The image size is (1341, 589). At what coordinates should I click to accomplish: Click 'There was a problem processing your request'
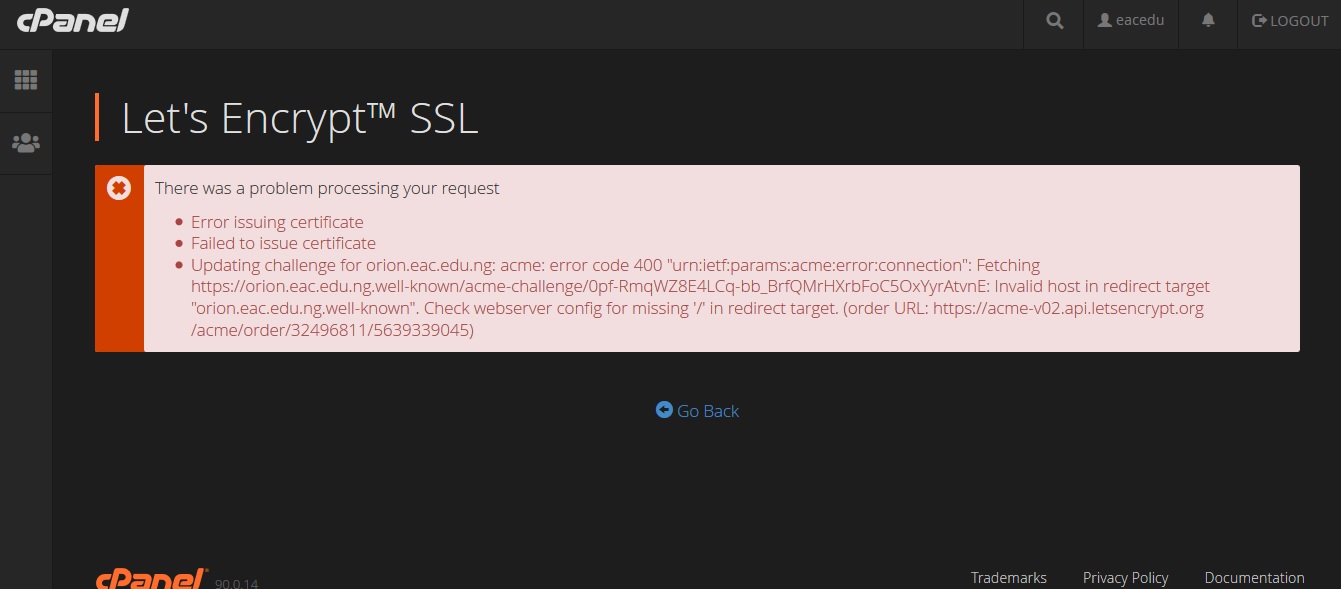point(327,188)
